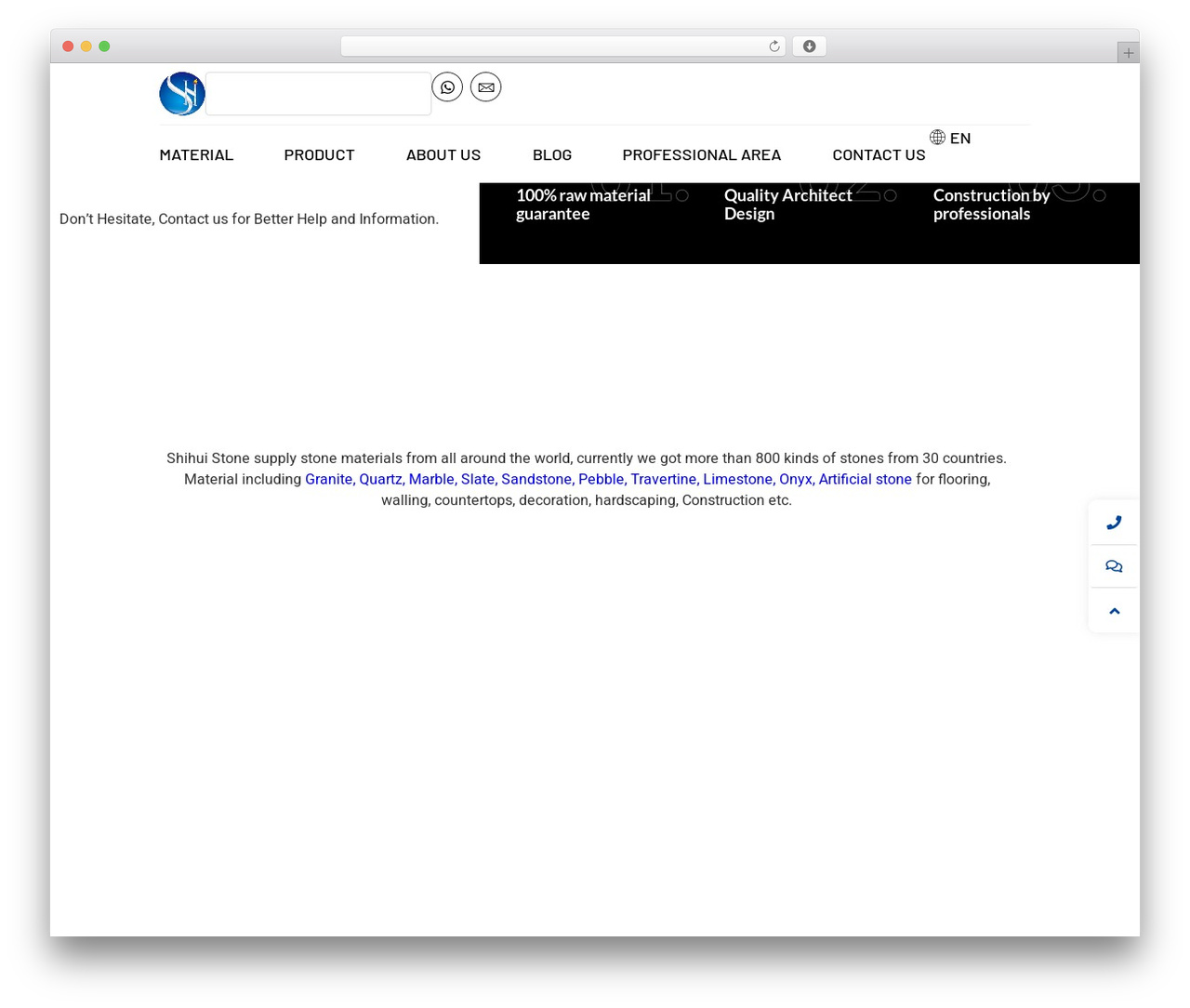The image size is (1190, 1008).
Task: Follow the Pebble link
Action: pos(602,479)
